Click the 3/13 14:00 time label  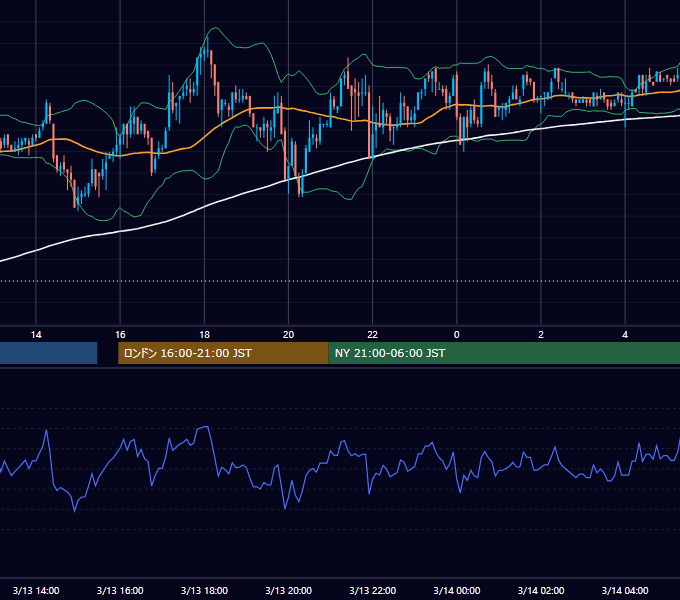click(x=36, y=590)
